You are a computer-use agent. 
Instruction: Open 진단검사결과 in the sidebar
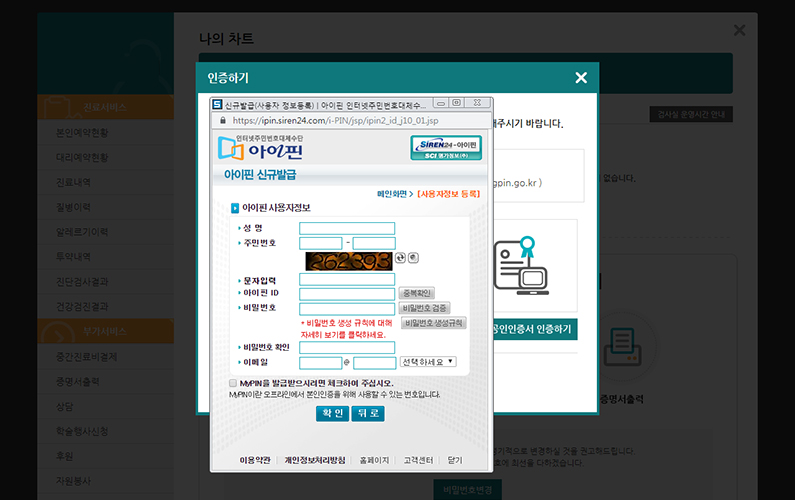coord(105,281)
